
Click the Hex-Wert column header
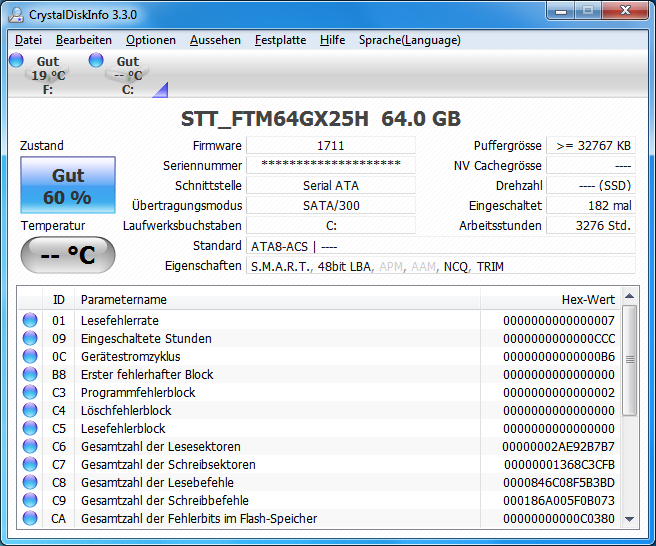(551, 300)
